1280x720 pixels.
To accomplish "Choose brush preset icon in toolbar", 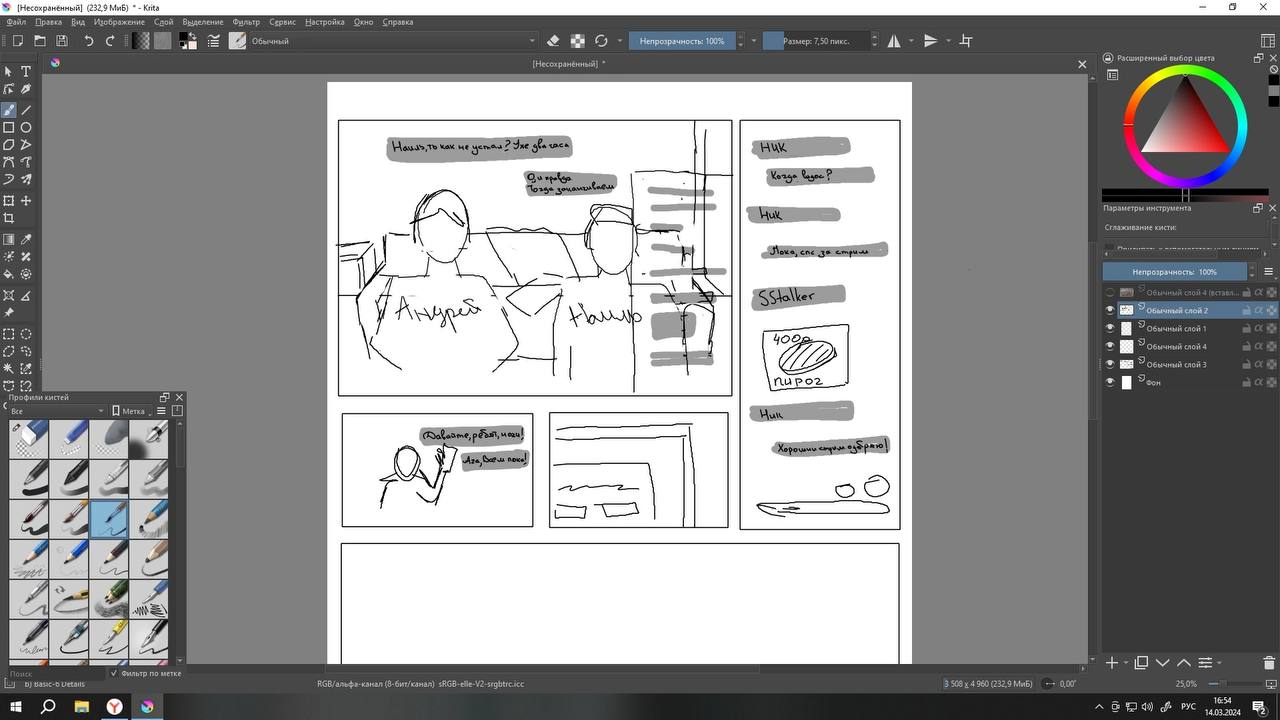I will tap(237, 41).
